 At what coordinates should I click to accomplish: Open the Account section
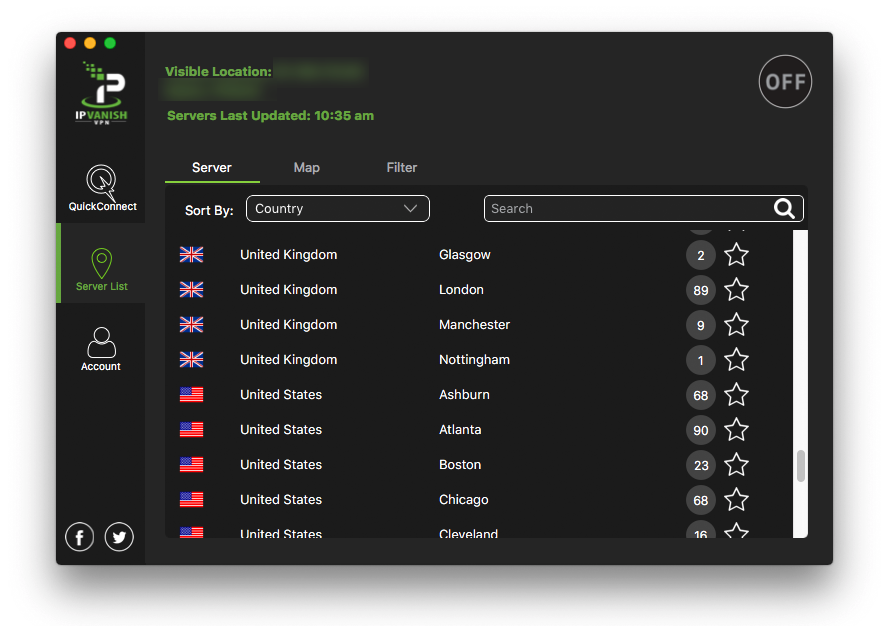[x=101, y=349]
